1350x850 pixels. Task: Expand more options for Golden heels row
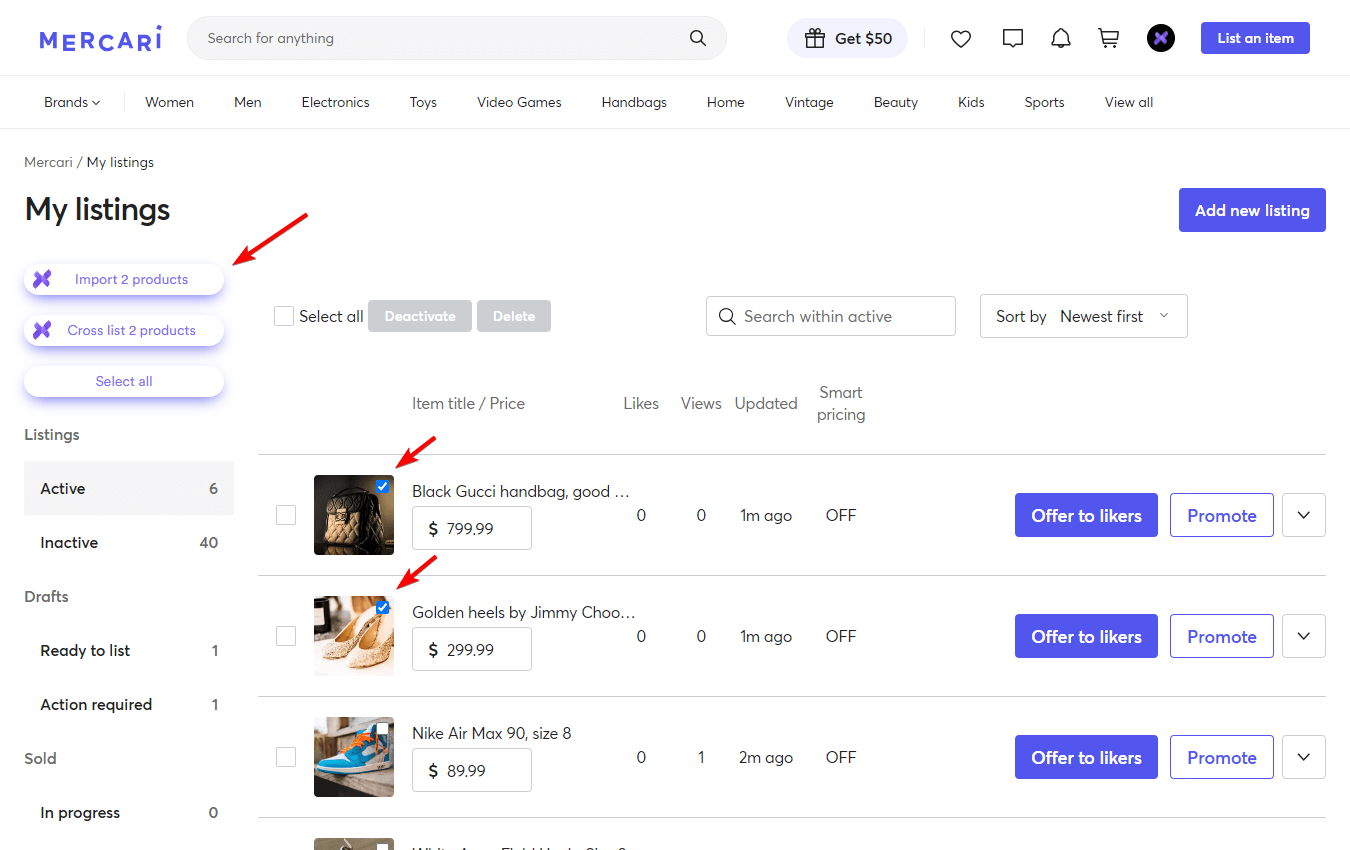1304,636
